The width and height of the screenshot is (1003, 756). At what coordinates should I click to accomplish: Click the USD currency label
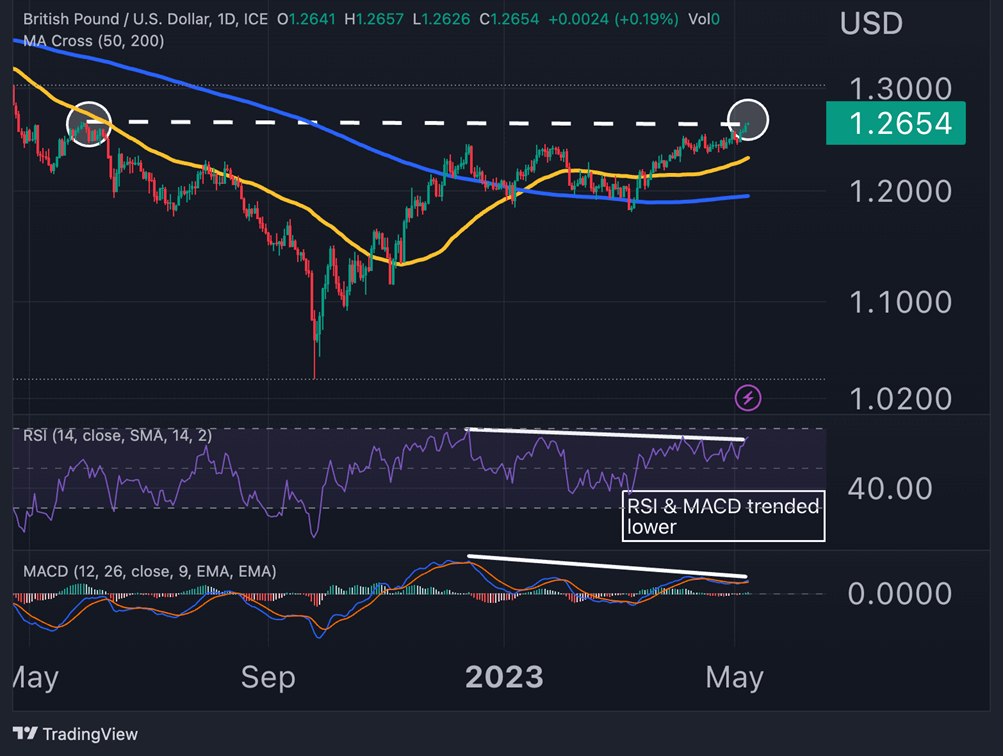tap(871, 24)
